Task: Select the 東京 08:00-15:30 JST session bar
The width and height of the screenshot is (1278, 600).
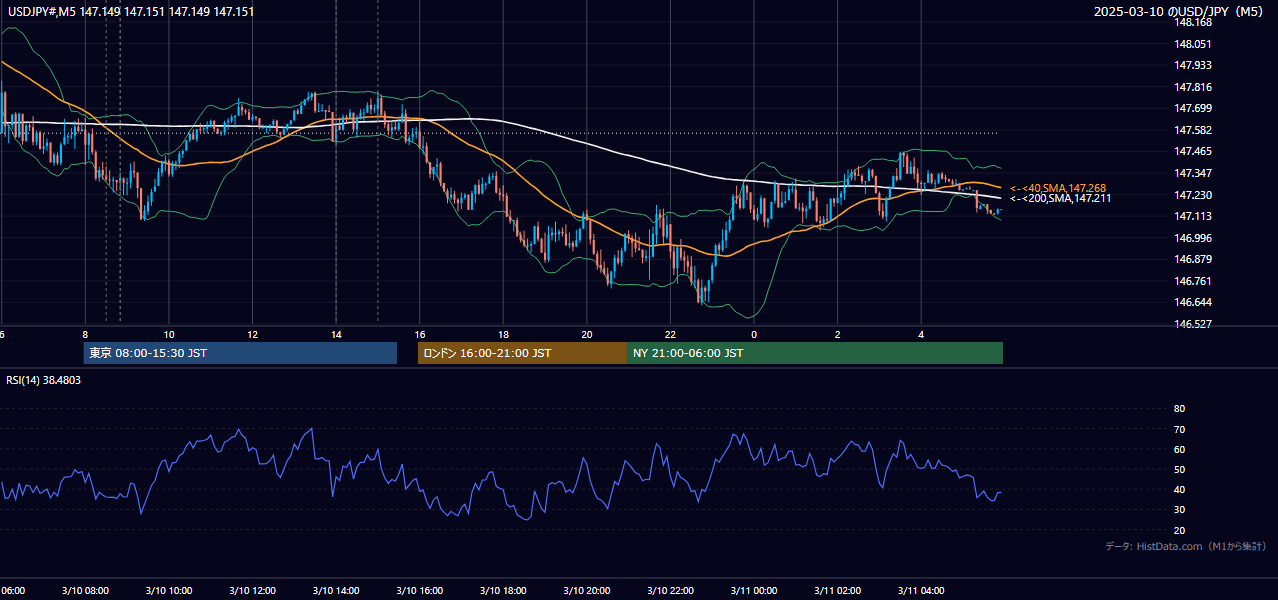Action: point(240,353)
